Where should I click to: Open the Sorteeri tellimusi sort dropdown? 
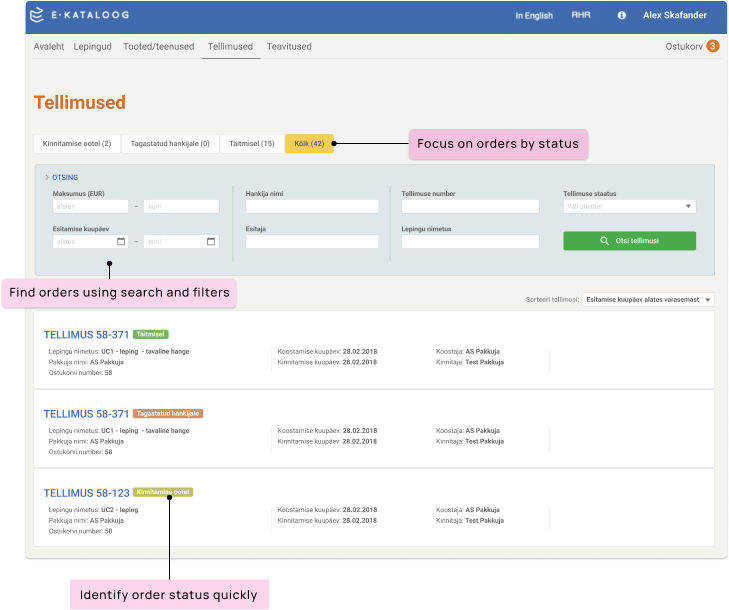point(648,300)
